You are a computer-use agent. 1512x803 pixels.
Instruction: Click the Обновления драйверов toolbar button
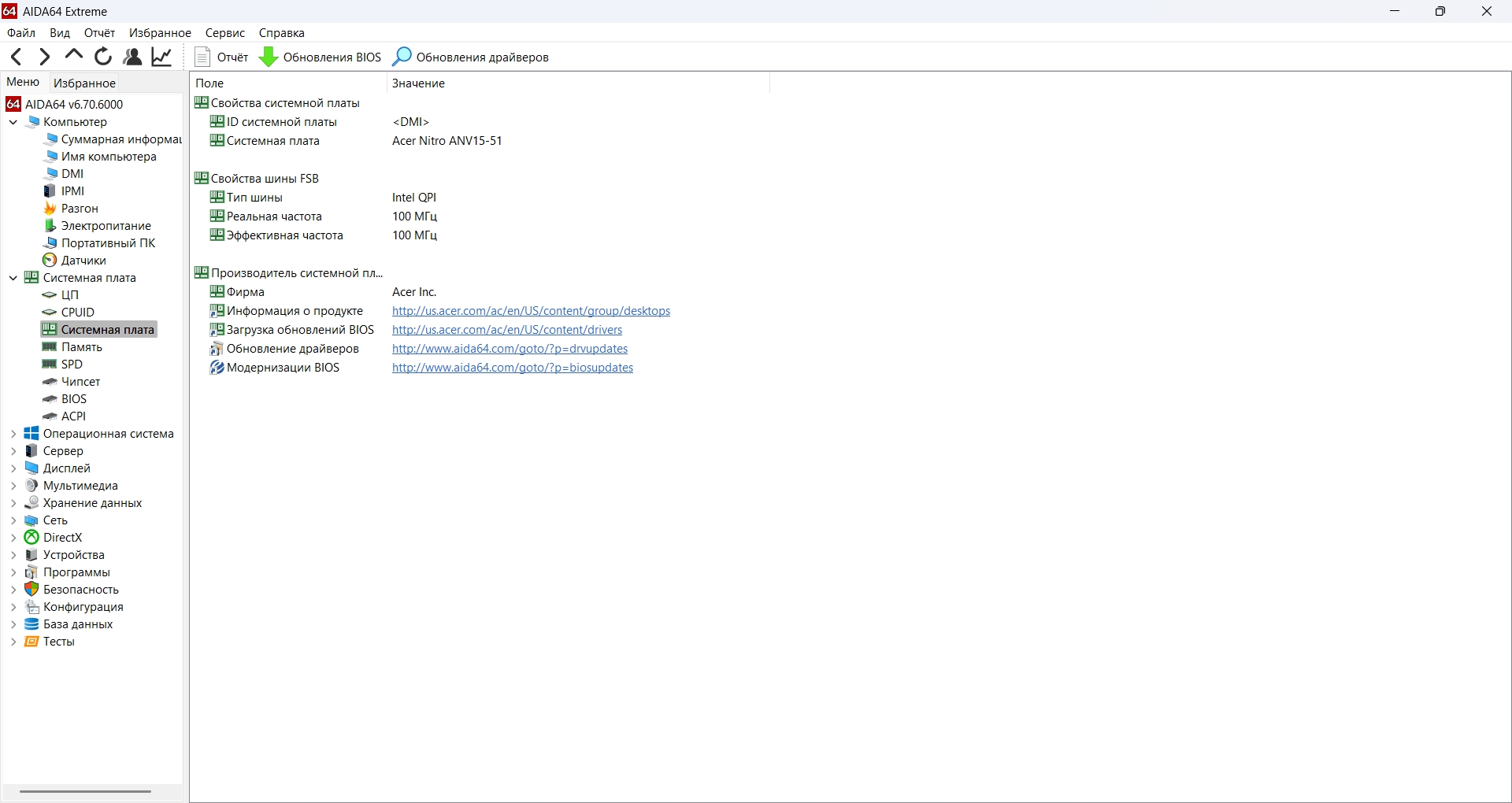[471, 57]
